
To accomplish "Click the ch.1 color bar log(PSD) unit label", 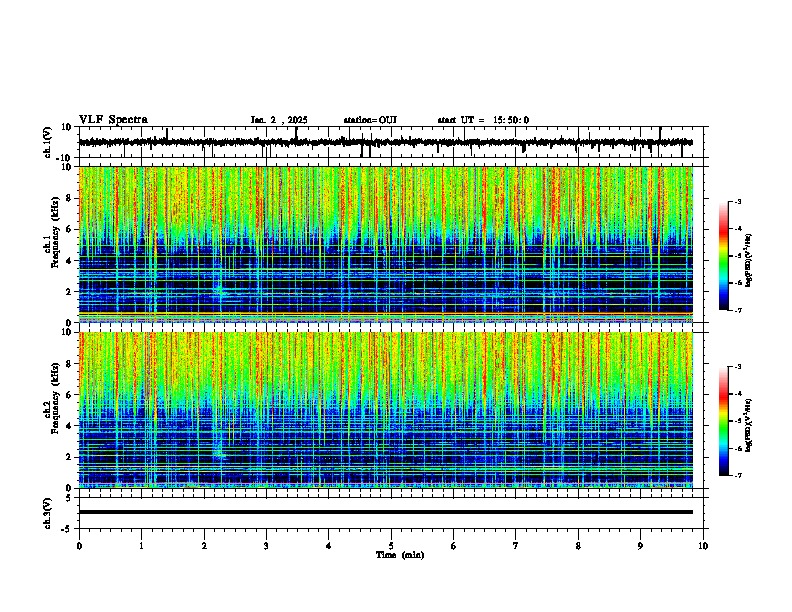I will pos(749,260).
